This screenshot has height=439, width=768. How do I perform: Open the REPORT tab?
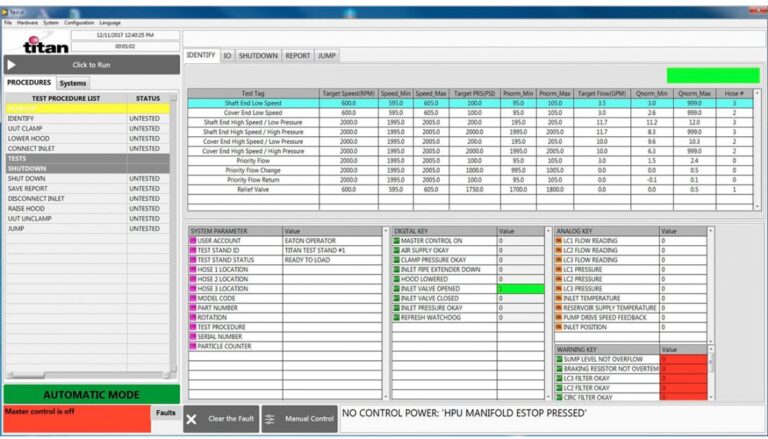[297, 56]
